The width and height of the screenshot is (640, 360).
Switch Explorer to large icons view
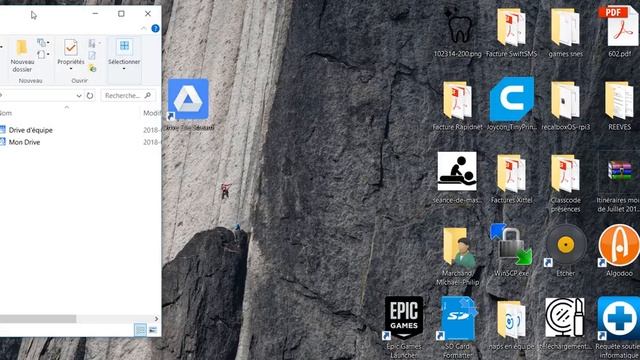[x=153, y=330]
